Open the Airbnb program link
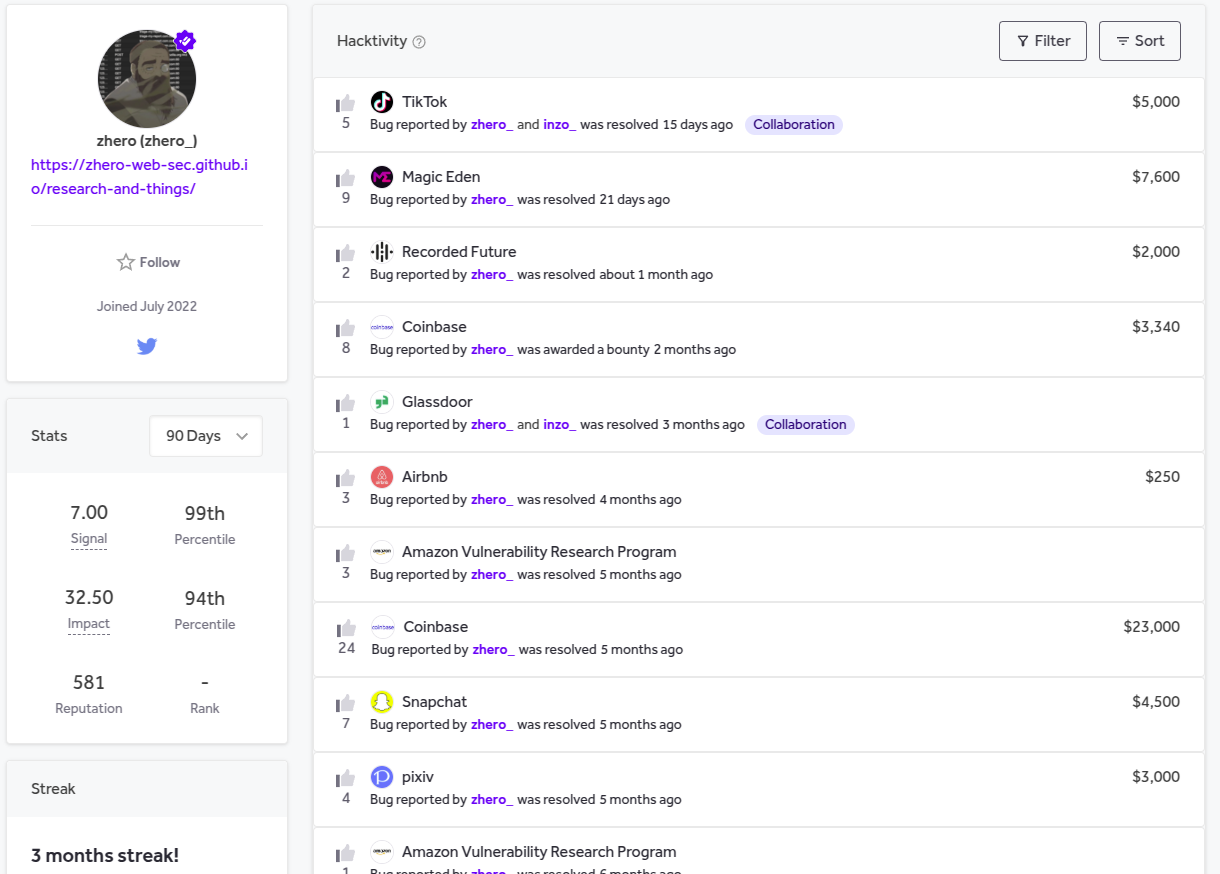The image size is (1220, 874). tap(424, 477)
